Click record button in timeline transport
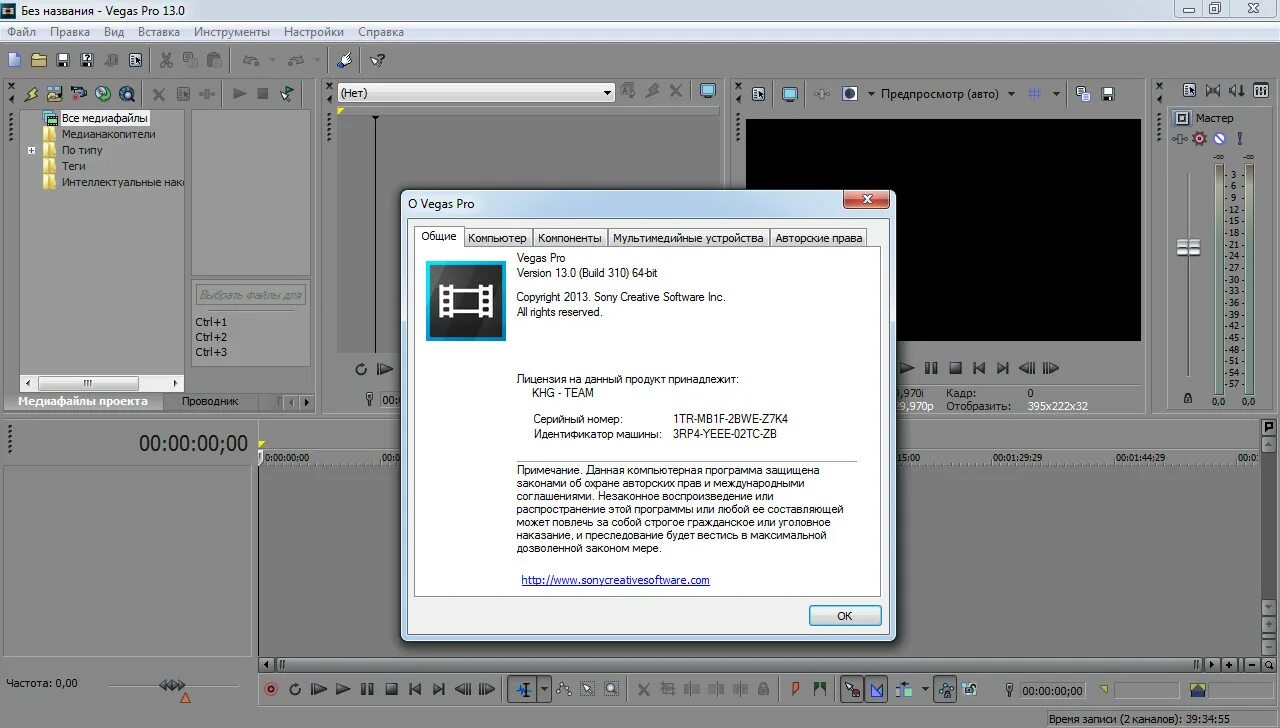 [x=270, y=689]
